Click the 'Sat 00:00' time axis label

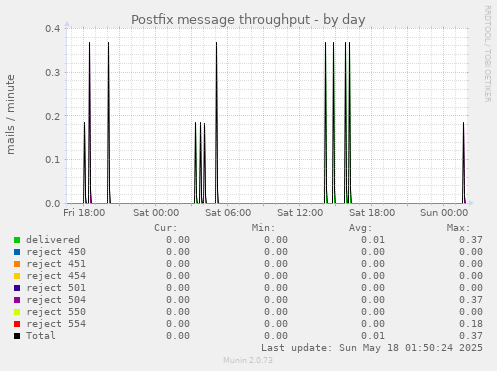[x=156, y=213]
